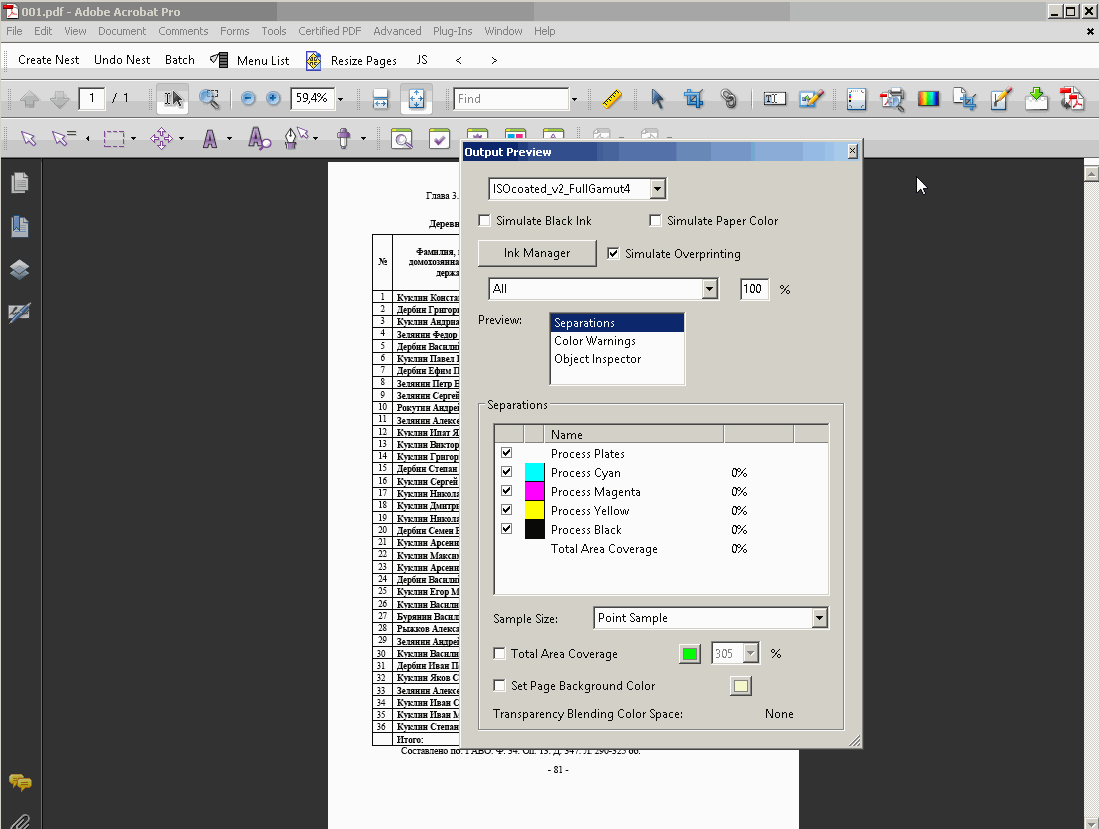Enable the Total Area Coverage checkbox
The width and height of the screenshot is (1099, 829).
500,654
